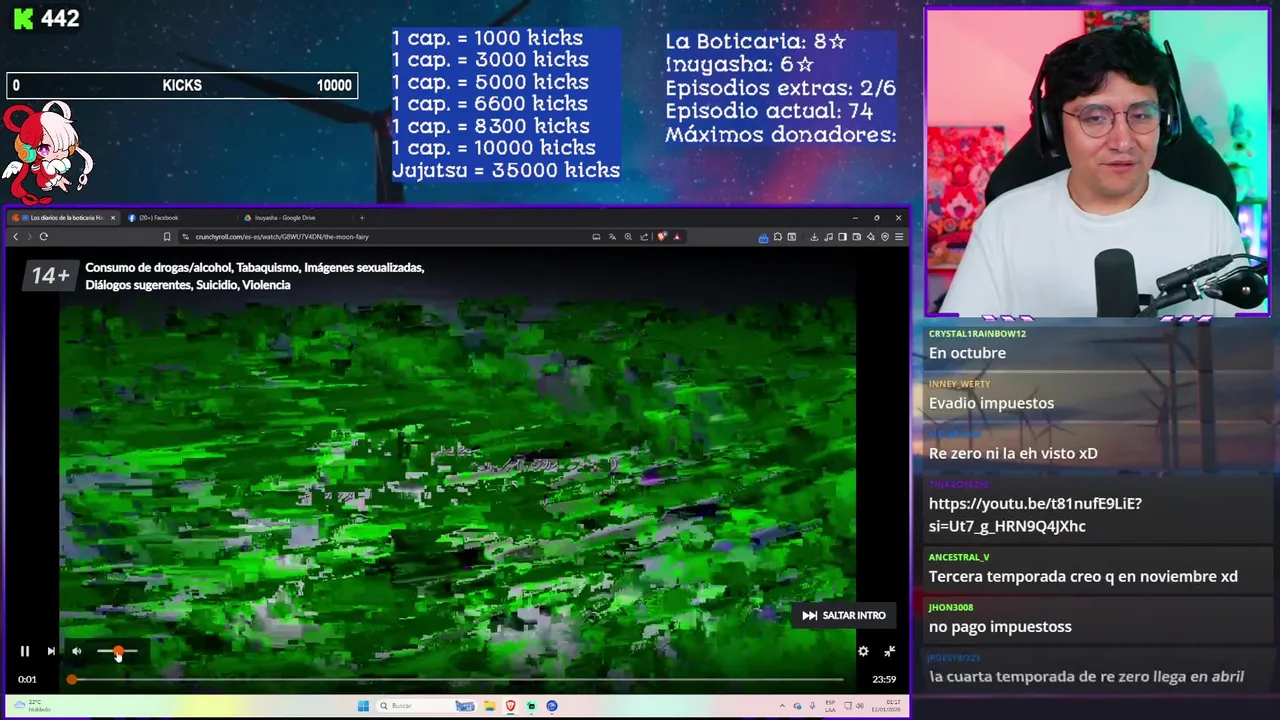Click the zoom magnifier icon in address bar
This screenshot has height=720, width=1280.
coord(628,237)
